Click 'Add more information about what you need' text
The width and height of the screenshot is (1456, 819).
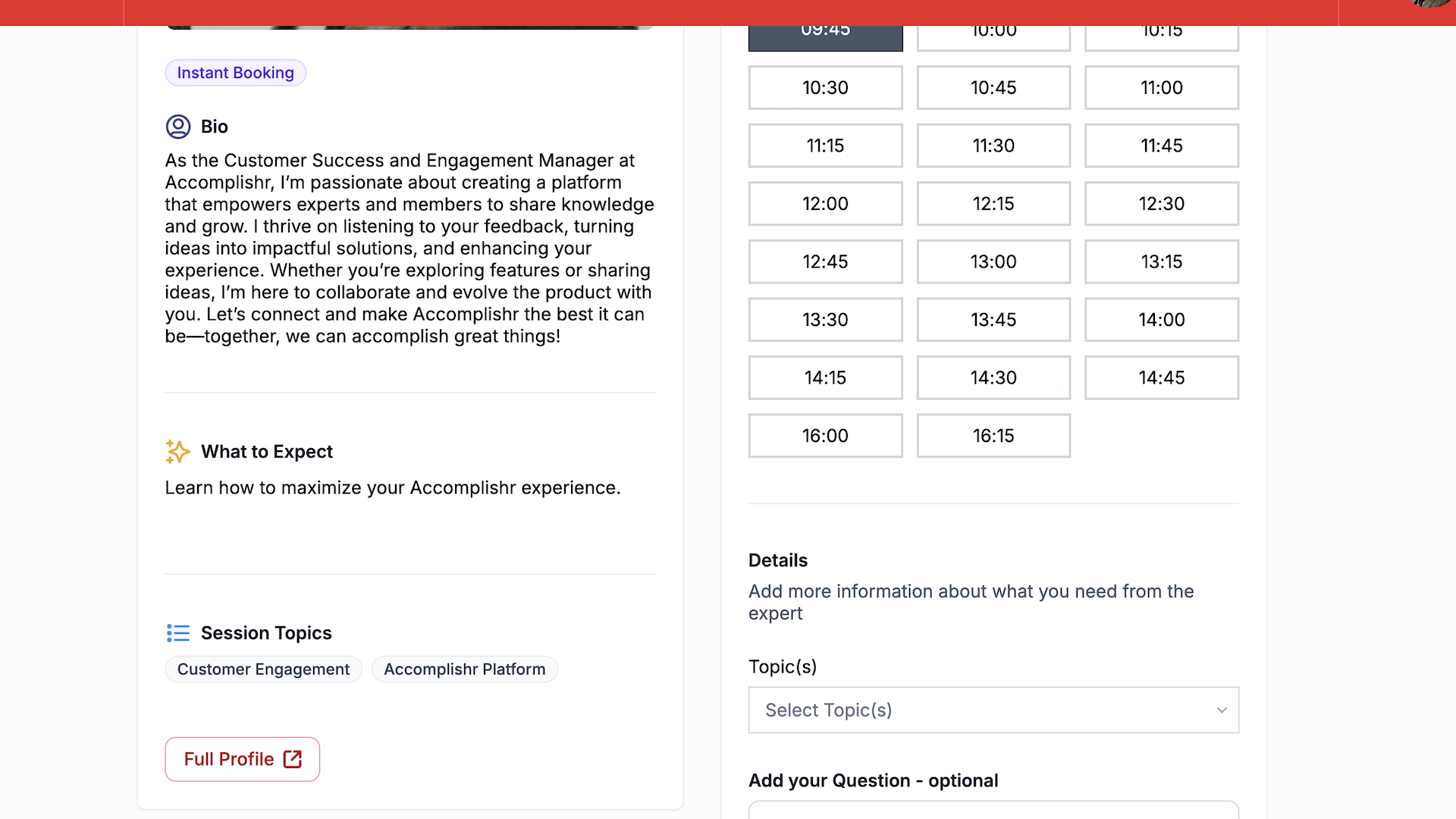(971, 602)
